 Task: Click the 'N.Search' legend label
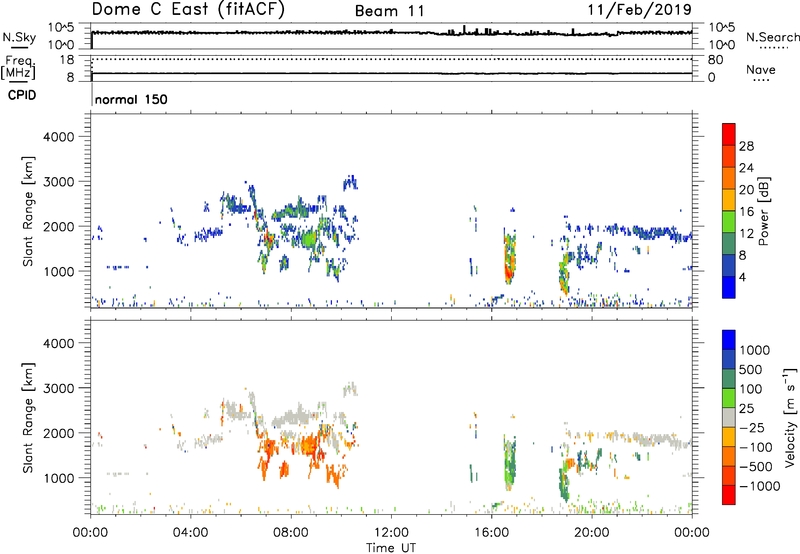pos(772,37)
